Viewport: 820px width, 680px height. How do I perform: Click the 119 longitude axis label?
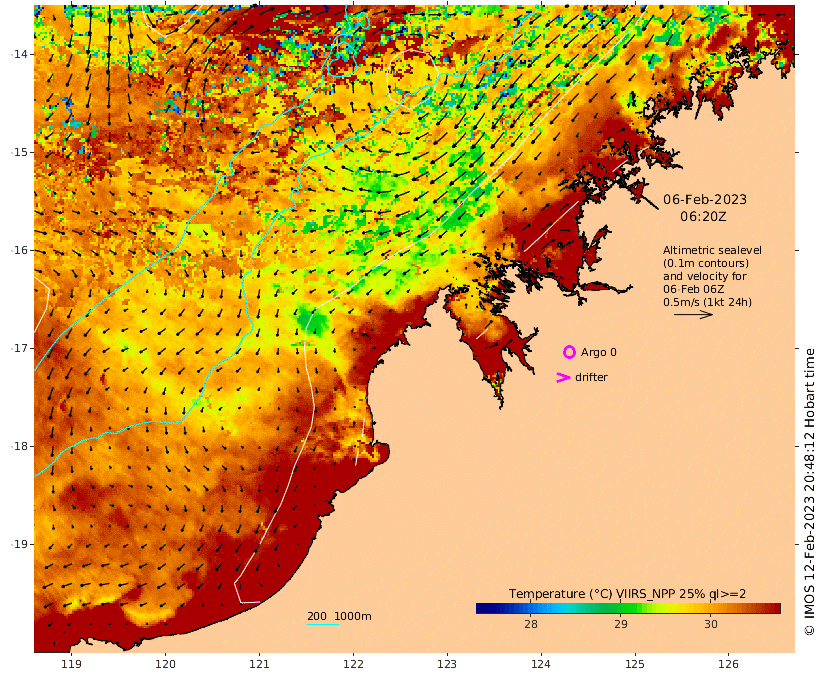click(x=71, y=664)
